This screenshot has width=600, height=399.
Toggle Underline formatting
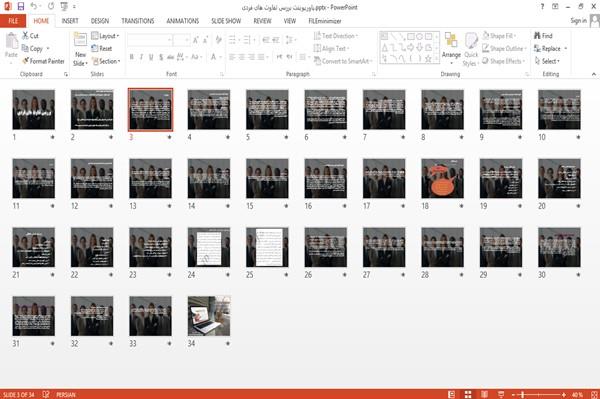coord(151,57)
